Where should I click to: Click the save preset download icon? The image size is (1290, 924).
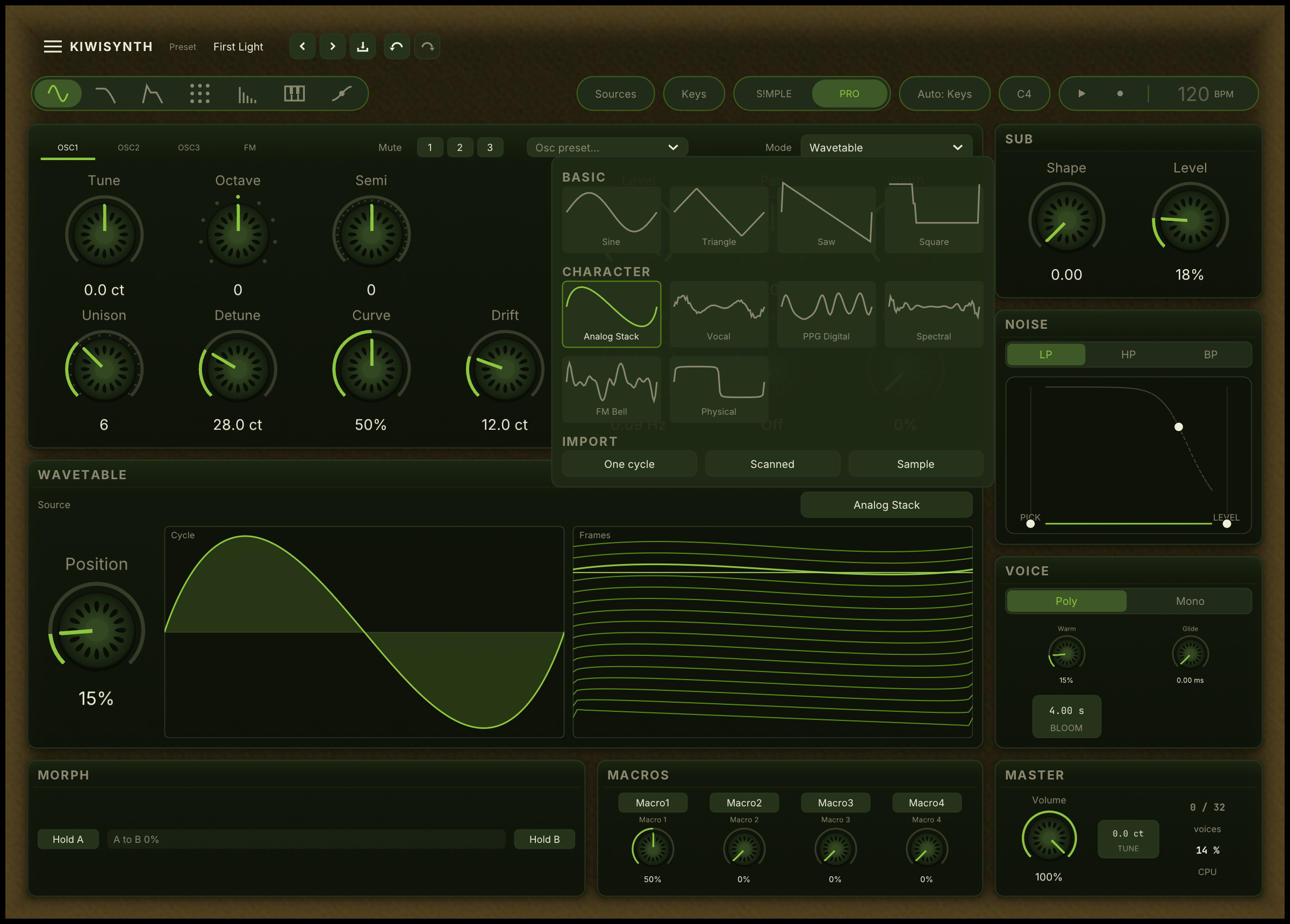click(362, 47)
